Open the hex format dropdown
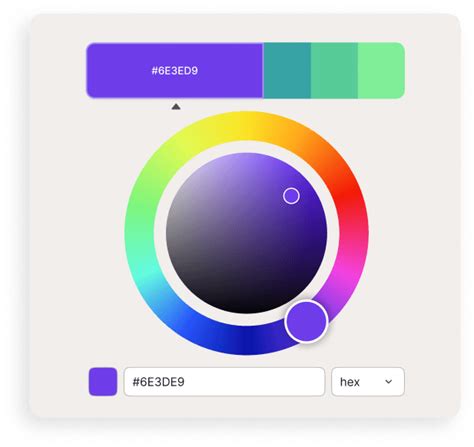 368,382
